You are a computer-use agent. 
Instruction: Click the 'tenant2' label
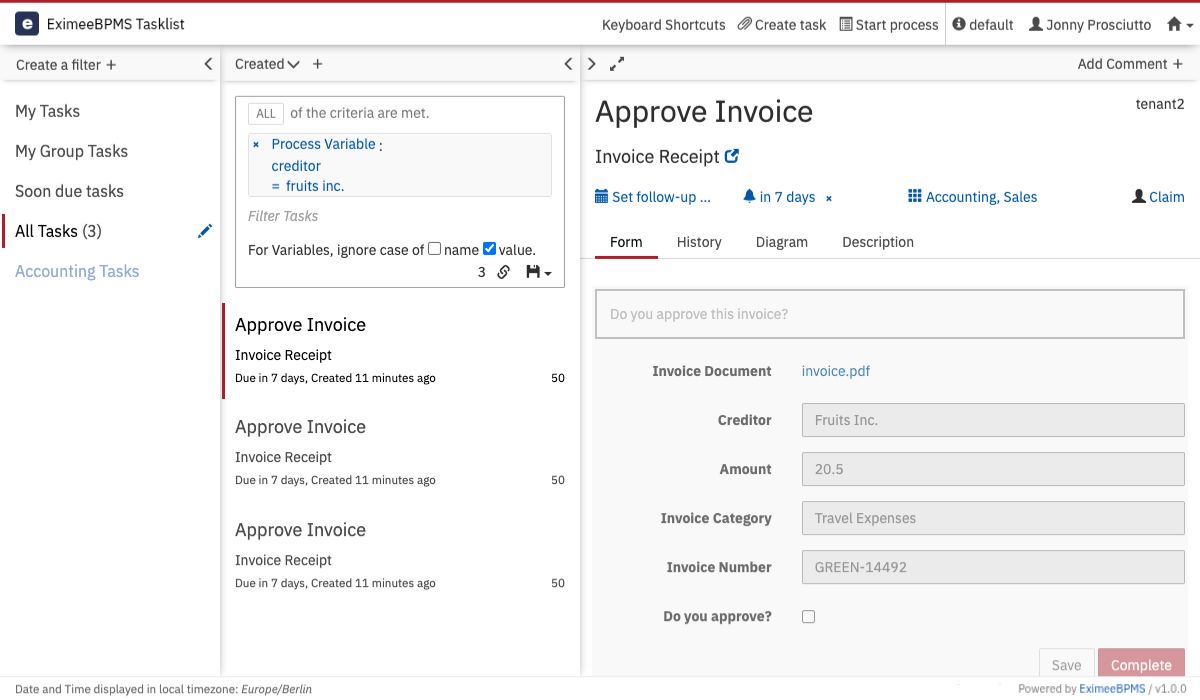[x=1160, y=104]
